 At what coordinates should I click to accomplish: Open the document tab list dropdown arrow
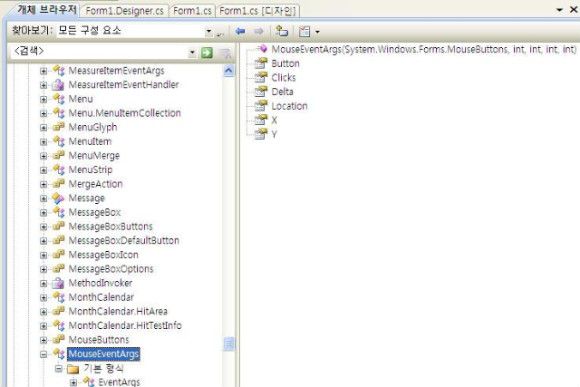[560, 10]
